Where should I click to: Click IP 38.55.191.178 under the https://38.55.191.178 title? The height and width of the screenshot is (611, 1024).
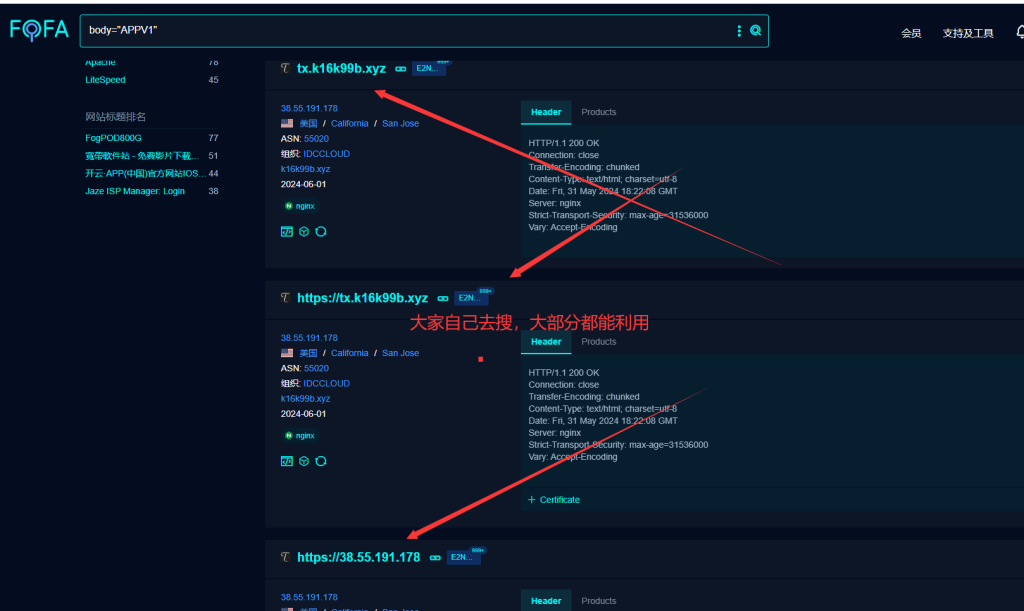309,597
